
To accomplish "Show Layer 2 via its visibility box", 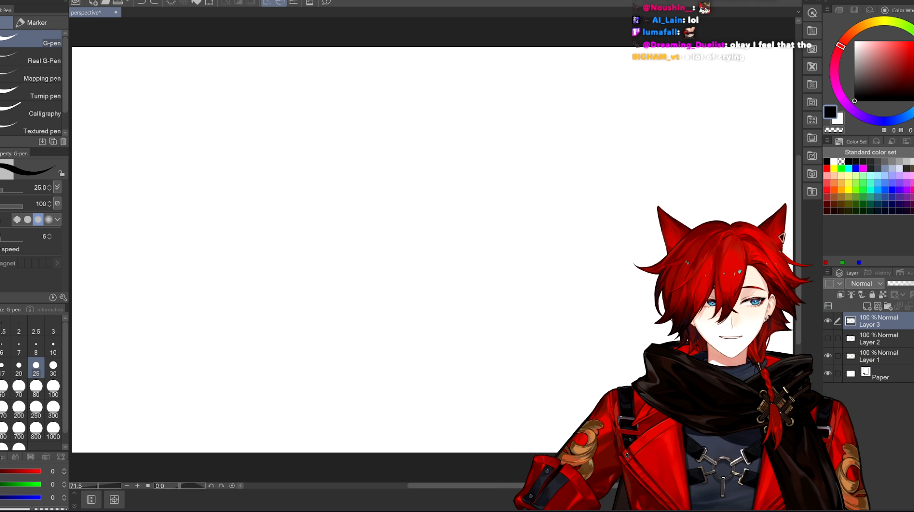I will coord(828,338).
